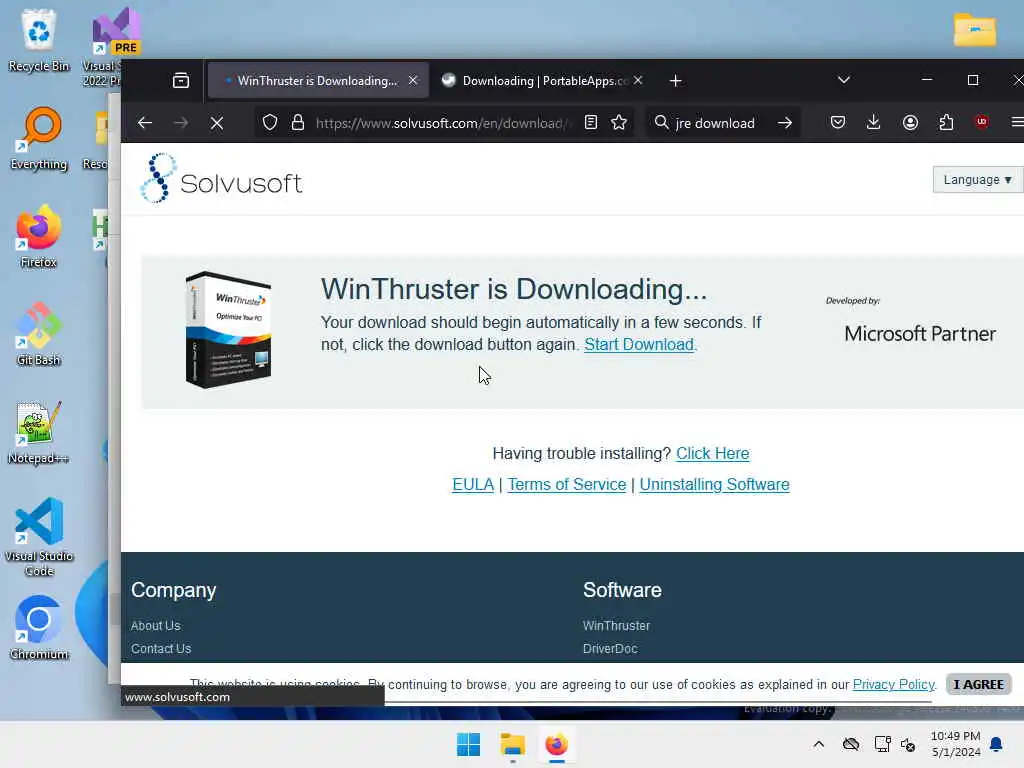Image resolution: width=1024 pixels, height=768 pixels.
Task: Save page to Pocket
Action: click(838, 122)
